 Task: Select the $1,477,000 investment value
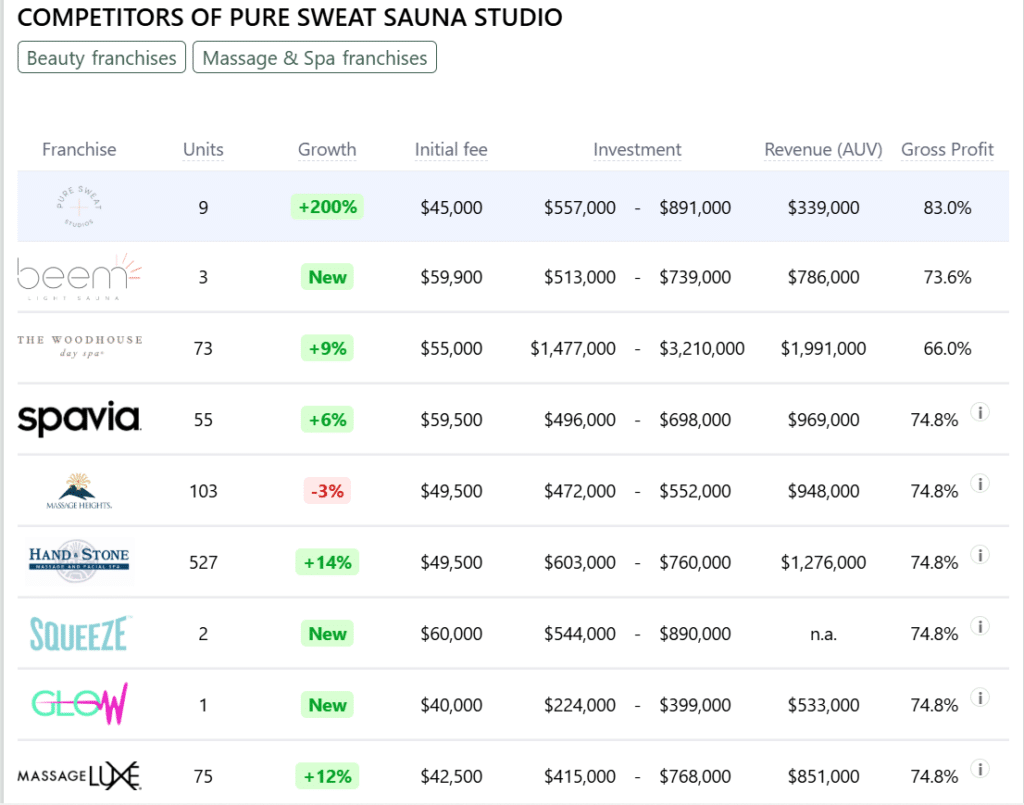[573, 348]
